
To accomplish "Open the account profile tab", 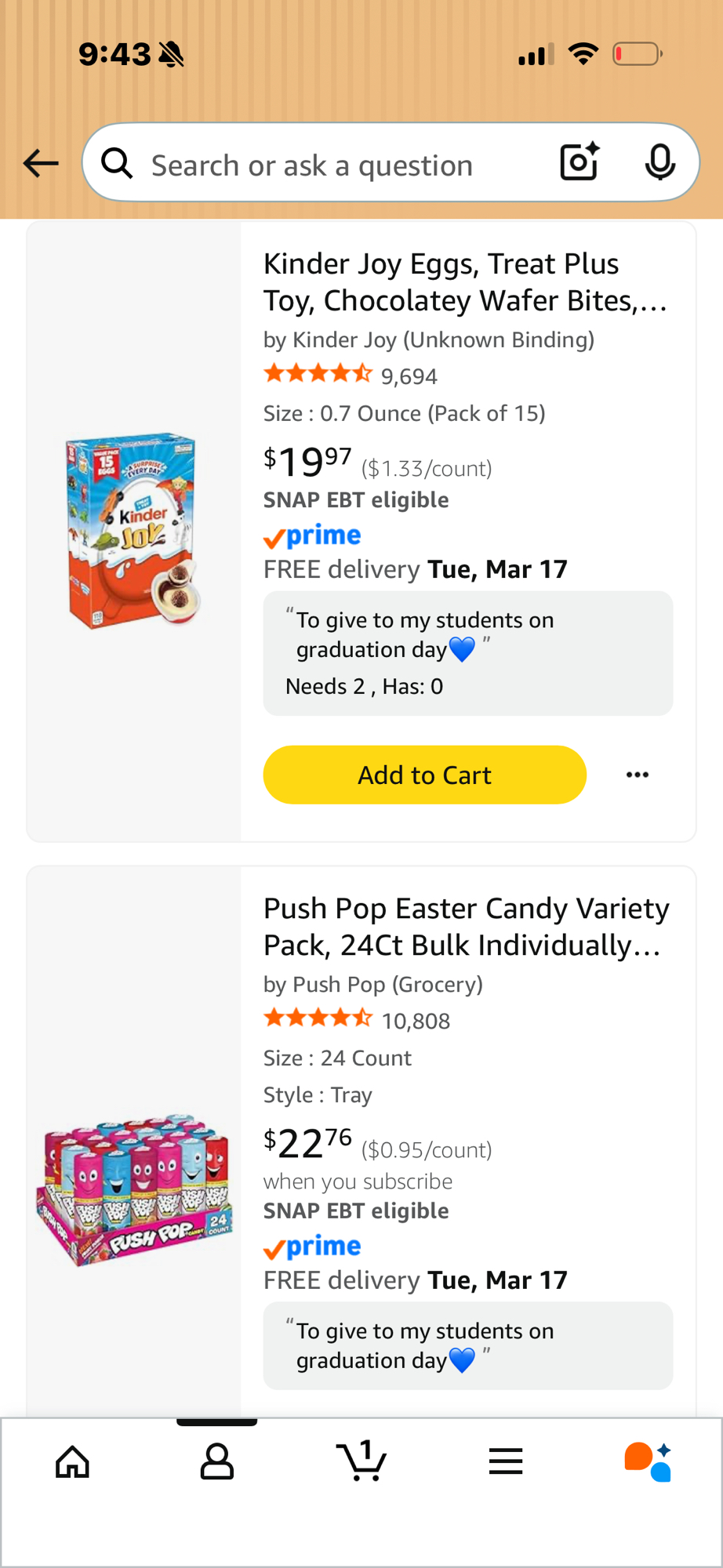I will (x=217, y=1461).
